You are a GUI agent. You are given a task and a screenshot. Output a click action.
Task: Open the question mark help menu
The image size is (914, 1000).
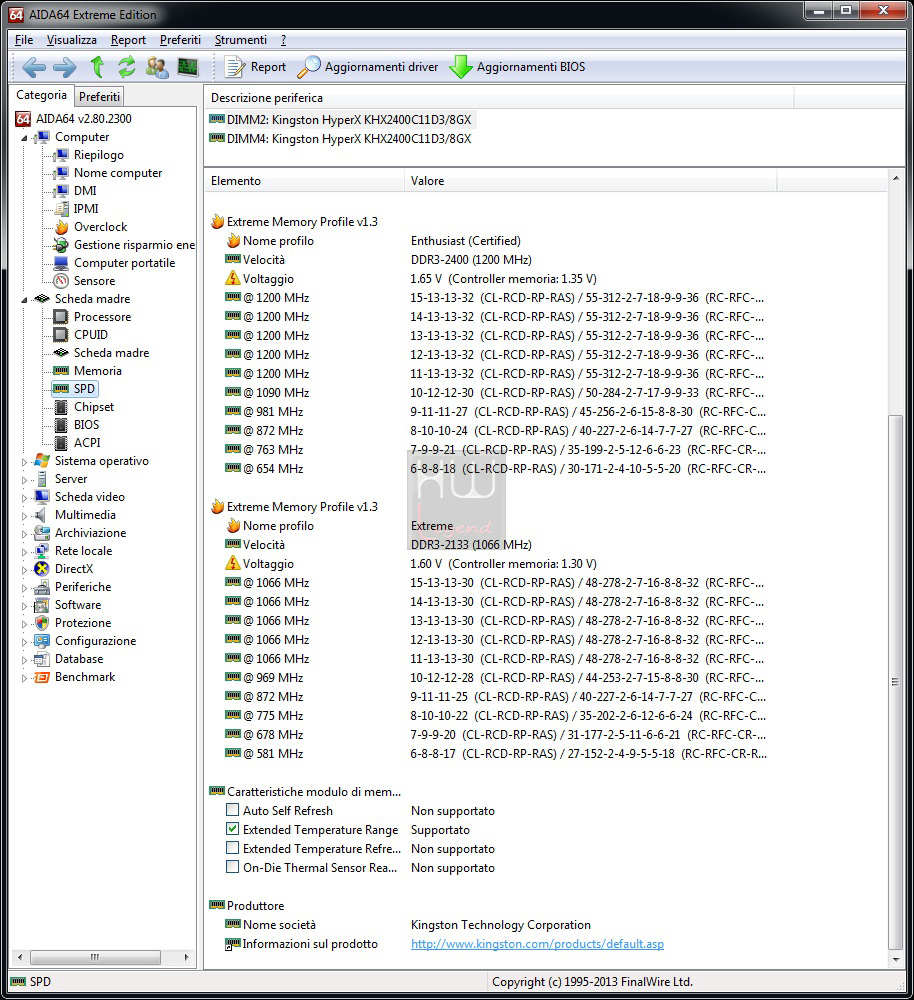pyautogui.click(x=283, y=40)
